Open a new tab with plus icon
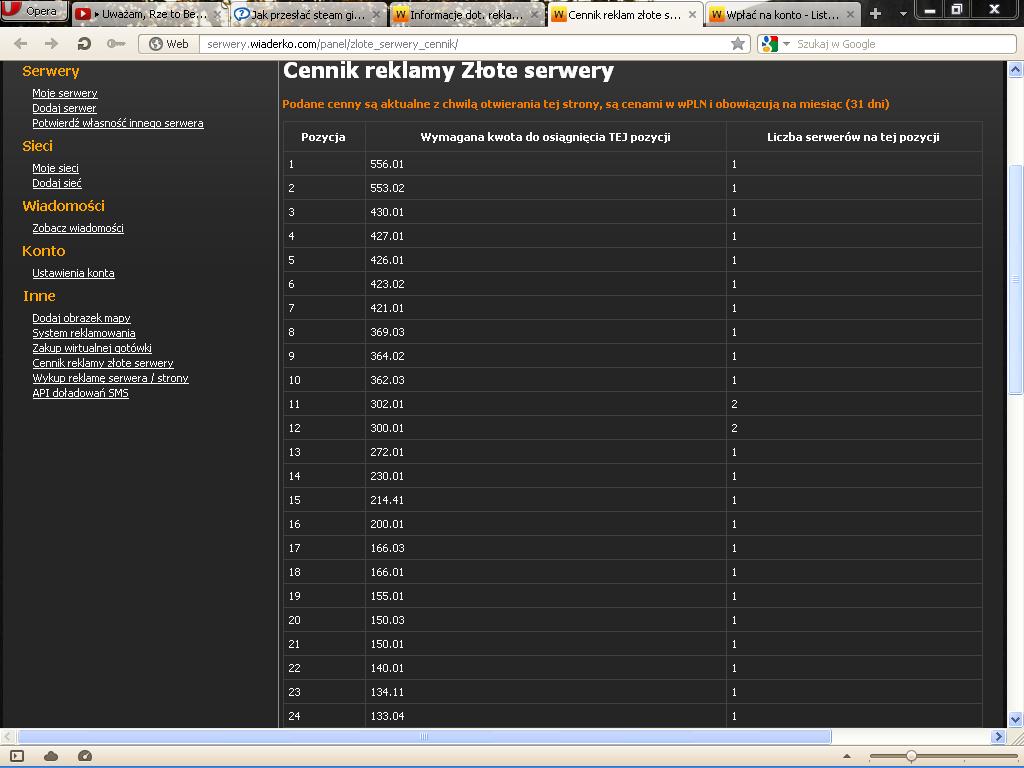1024x768 pixels. pyautogui.click(x=876, y=14)
